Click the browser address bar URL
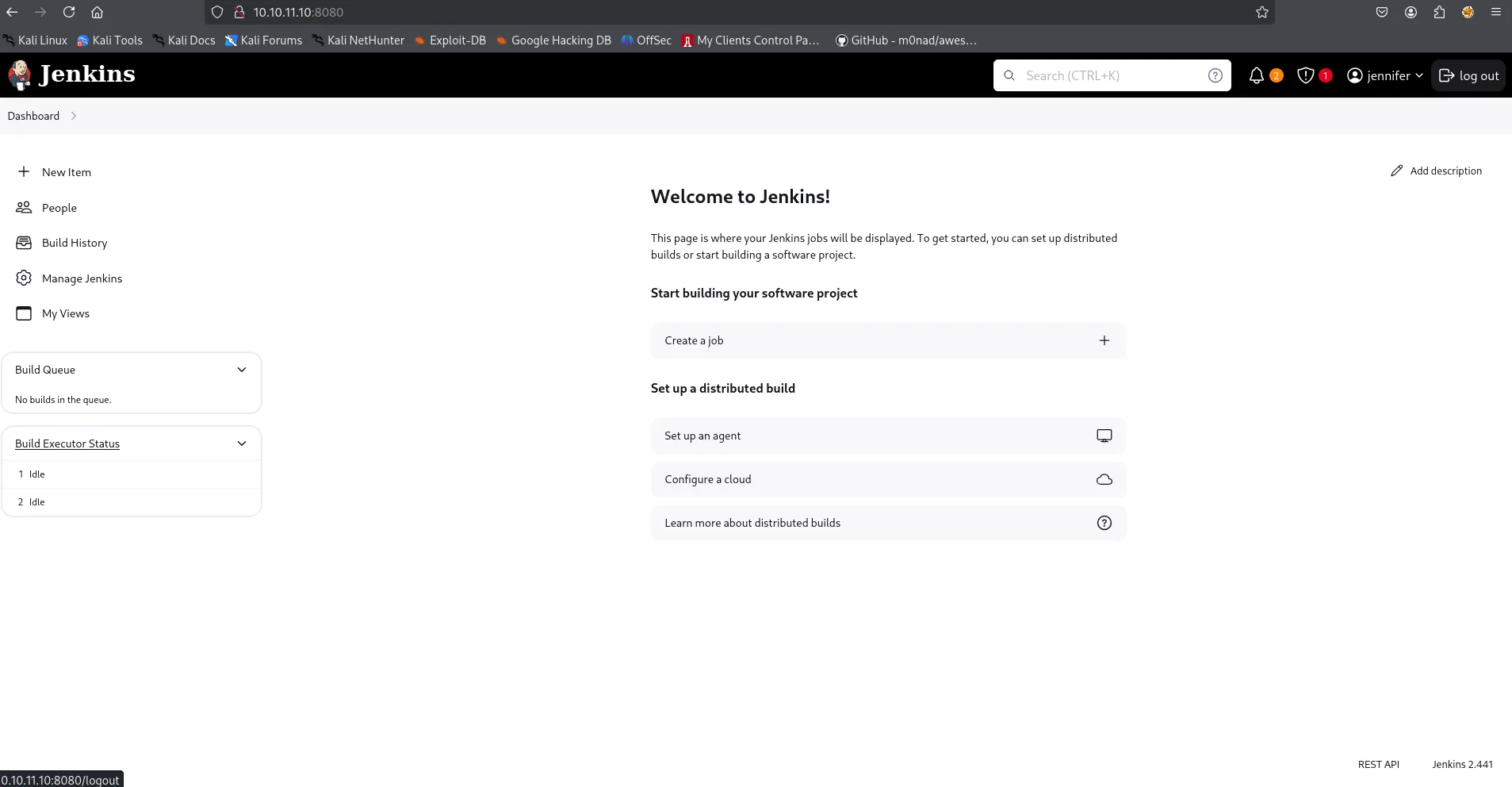The width and height of the screenshot is (1512, 787). coord(298,12)
